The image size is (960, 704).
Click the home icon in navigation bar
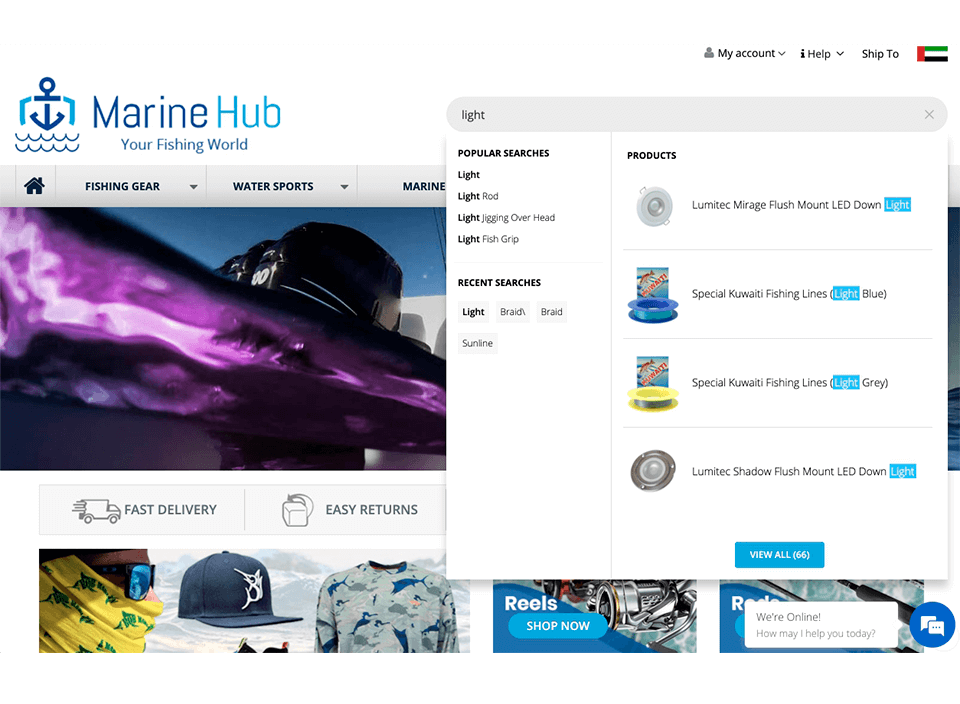(x=35, y=186)
